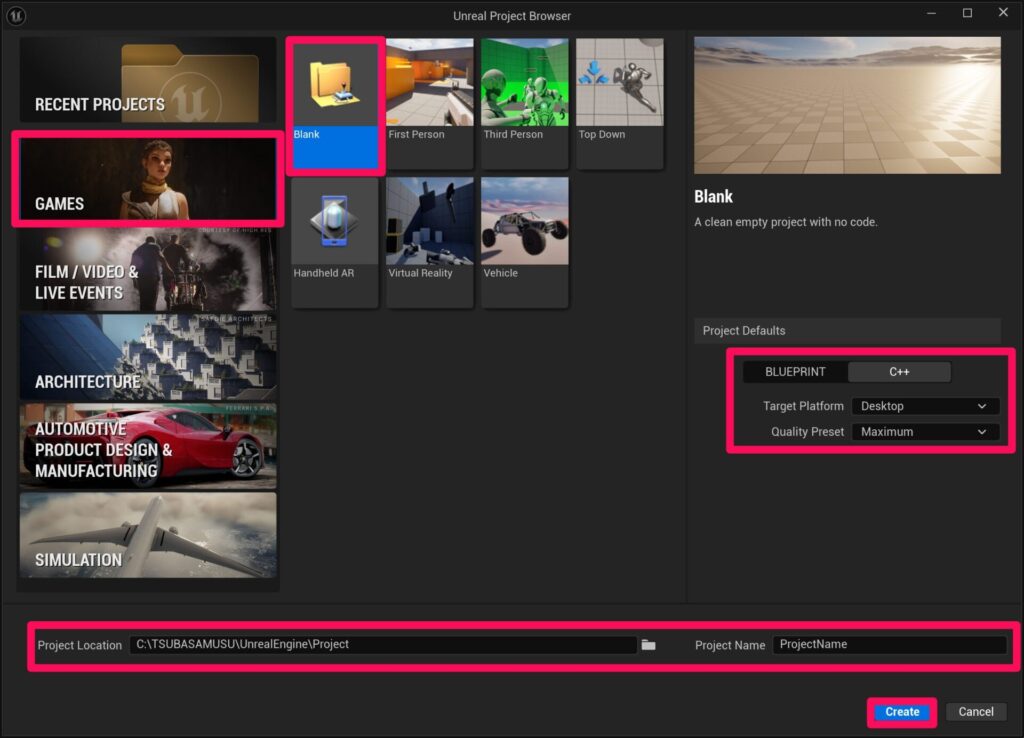Choose the Handheld AR template
Image resolution: width=1024 pixels, height=738 pixels.
[335, 242]
